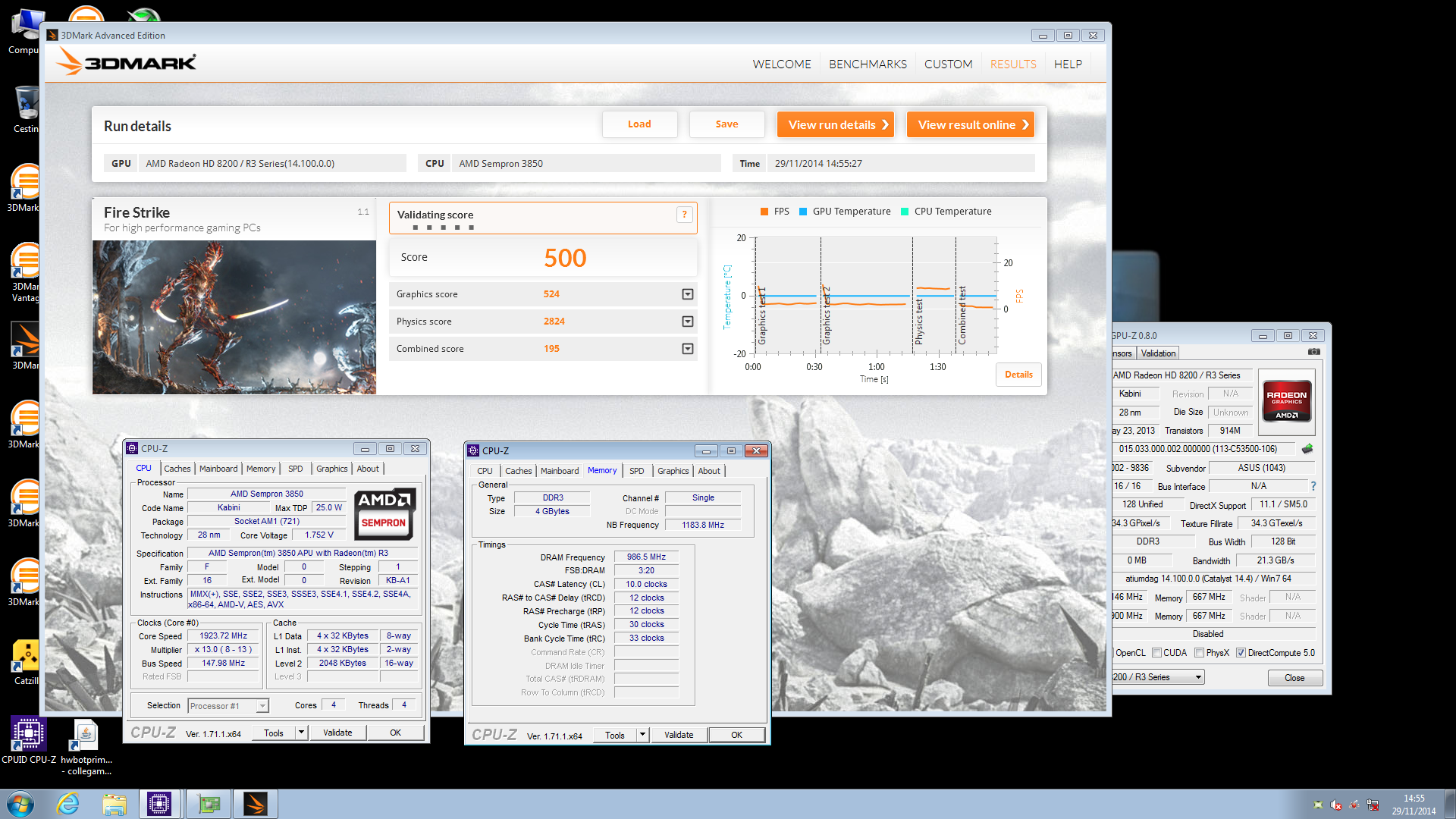Click the 3DMark logo in header
Viewport: 1456px width, 819px height.
(127, 62)
